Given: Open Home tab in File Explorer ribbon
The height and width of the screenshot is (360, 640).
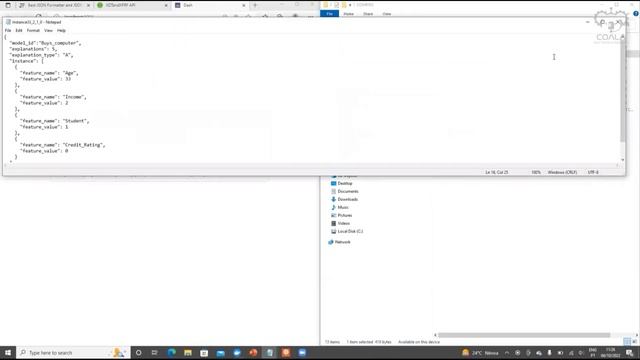Looking at the screenshot, I should coord(349,14).
